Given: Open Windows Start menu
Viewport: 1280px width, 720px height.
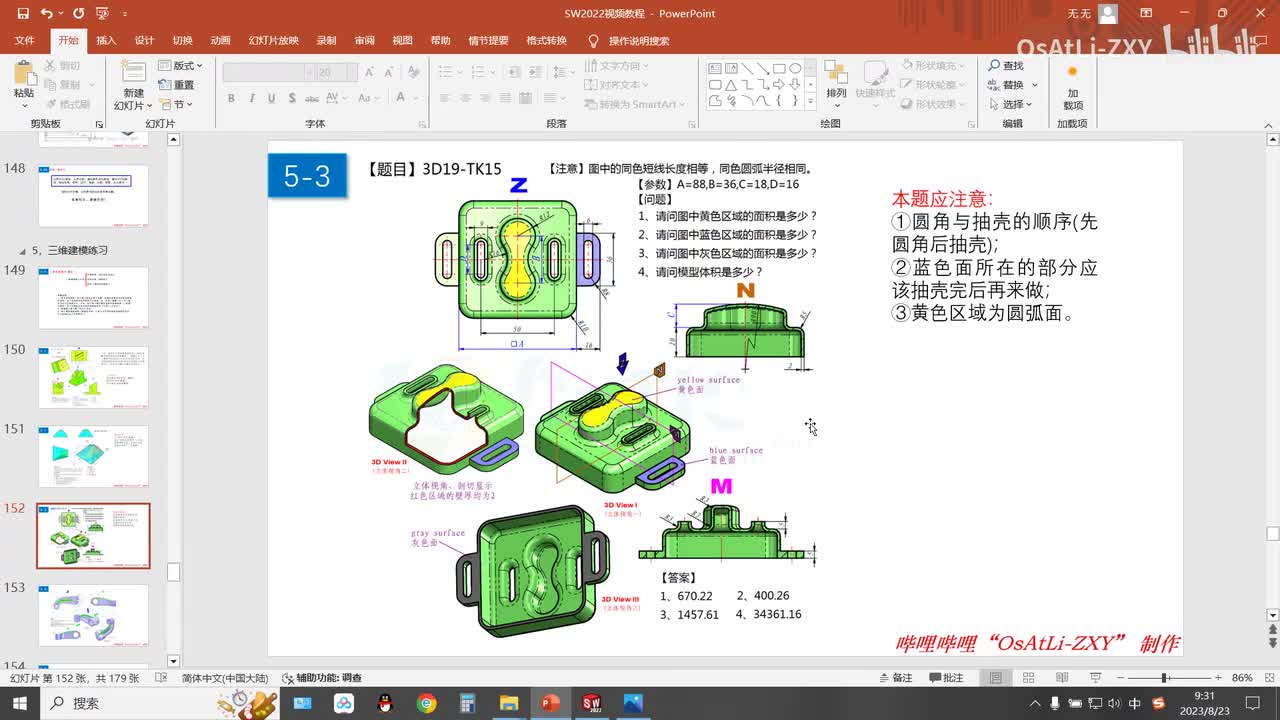Looking at the screenshot, I should coord(20,703).
